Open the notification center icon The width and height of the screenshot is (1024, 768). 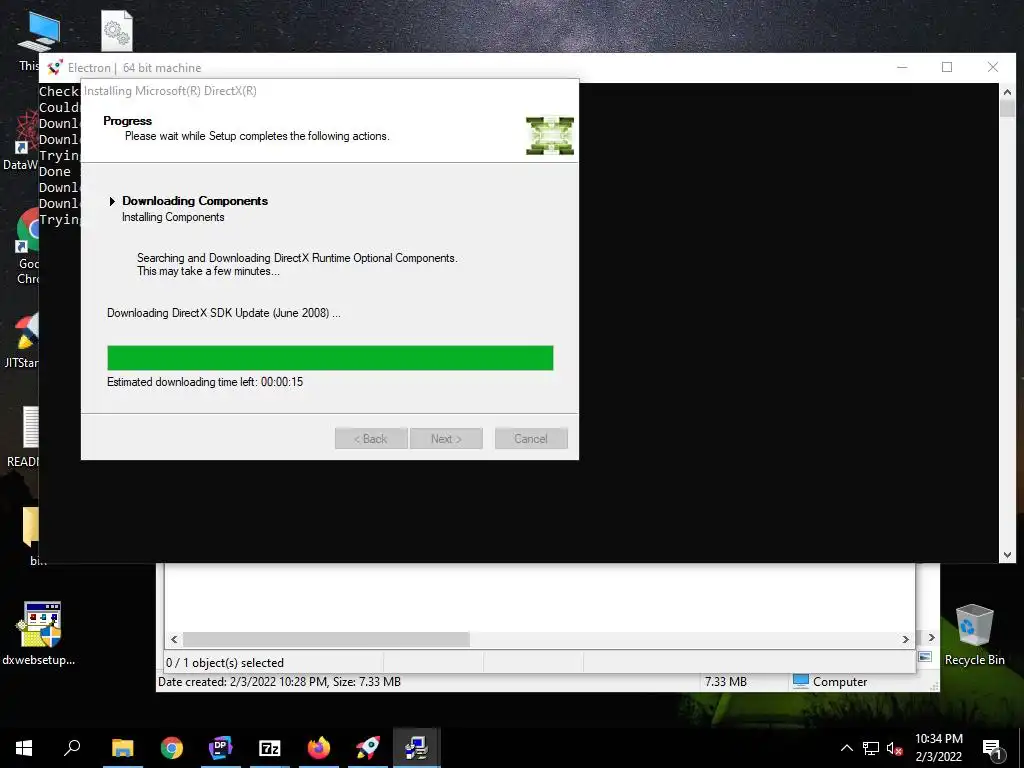pos(993,748)
